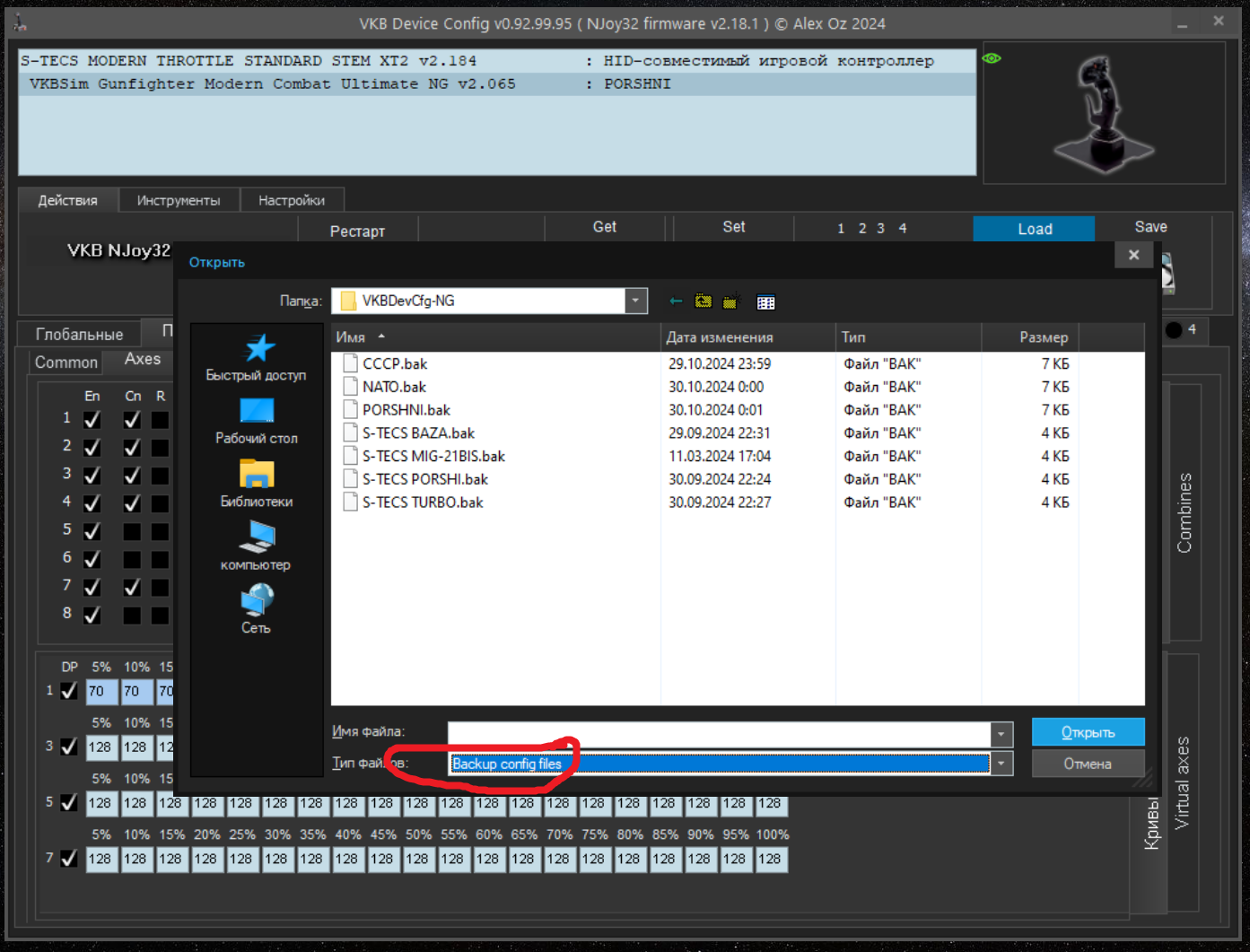This screenshot has width=1250, height=952.
Task: Expand the Имя файла dropdown arrow
Action: pos(1001,734)
